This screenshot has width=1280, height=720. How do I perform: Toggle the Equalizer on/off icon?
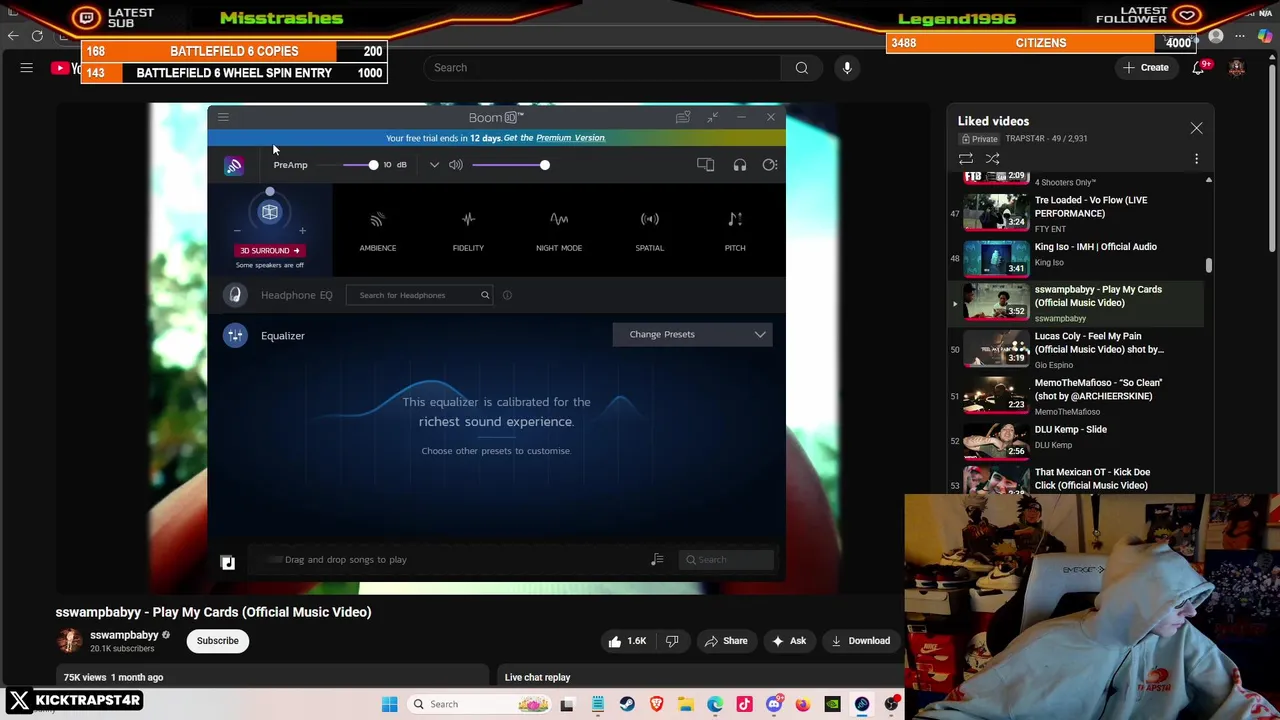[235, 336]
